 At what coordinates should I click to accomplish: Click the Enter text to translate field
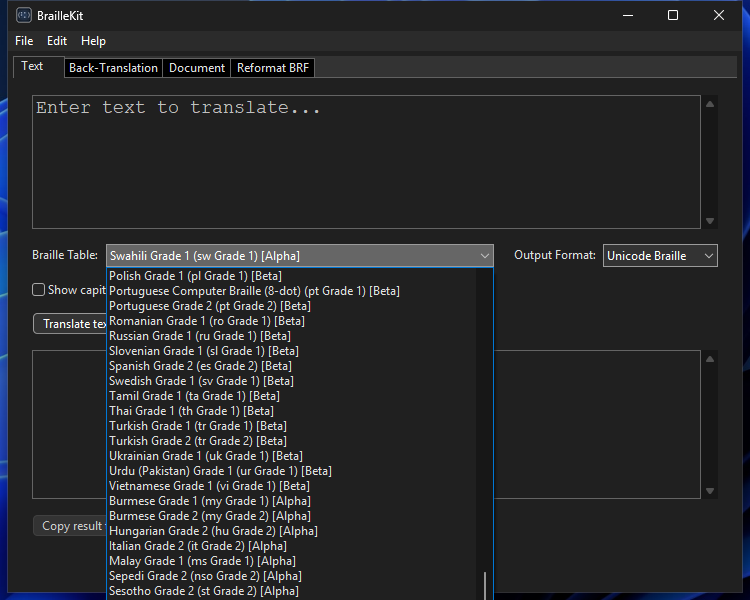[366, 162]
